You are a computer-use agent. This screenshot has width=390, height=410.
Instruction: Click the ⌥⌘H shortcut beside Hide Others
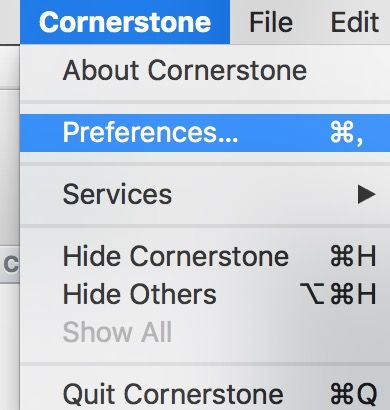click(x=338, y=294)
